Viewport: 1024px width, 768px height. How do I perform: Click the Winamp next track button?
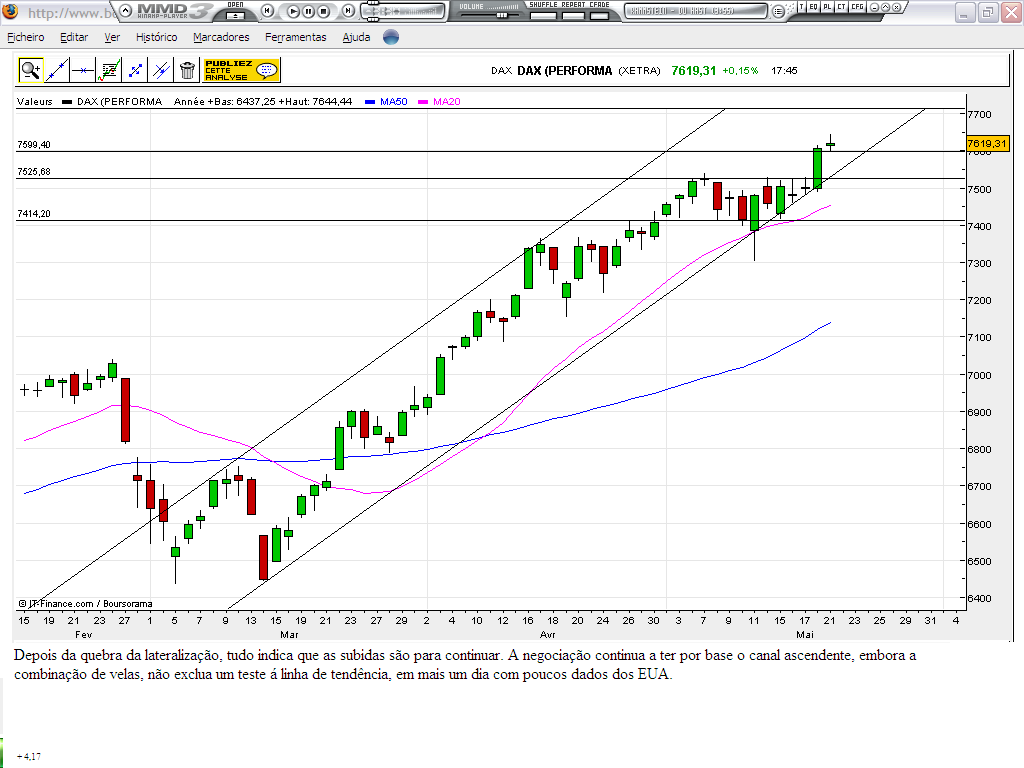(x=349, y=10)
